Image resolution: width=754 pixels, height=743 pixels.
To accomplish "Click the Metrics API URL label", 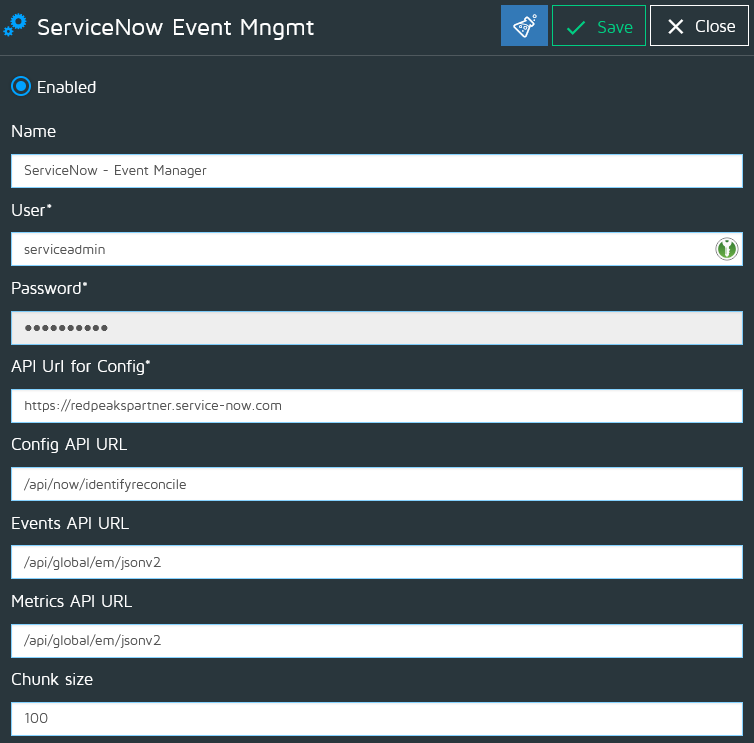I will click(71, 601).
